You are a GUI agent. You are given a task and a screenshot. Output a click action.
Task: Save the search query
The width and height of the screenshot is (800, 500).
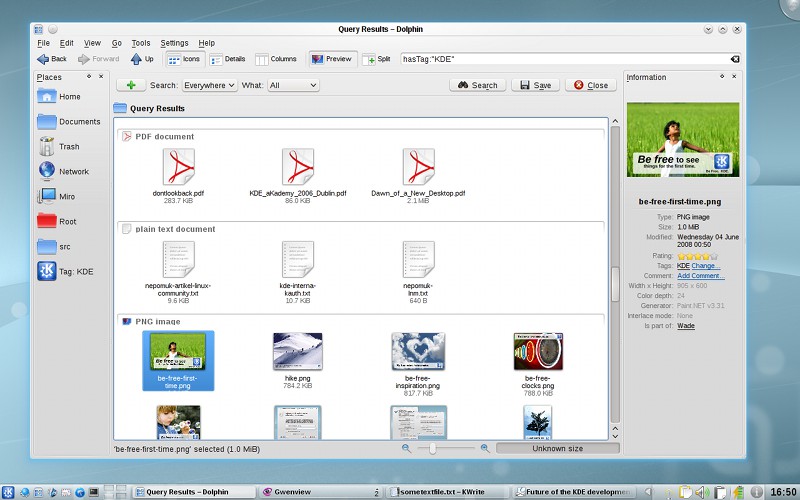(x=535, y=85)
